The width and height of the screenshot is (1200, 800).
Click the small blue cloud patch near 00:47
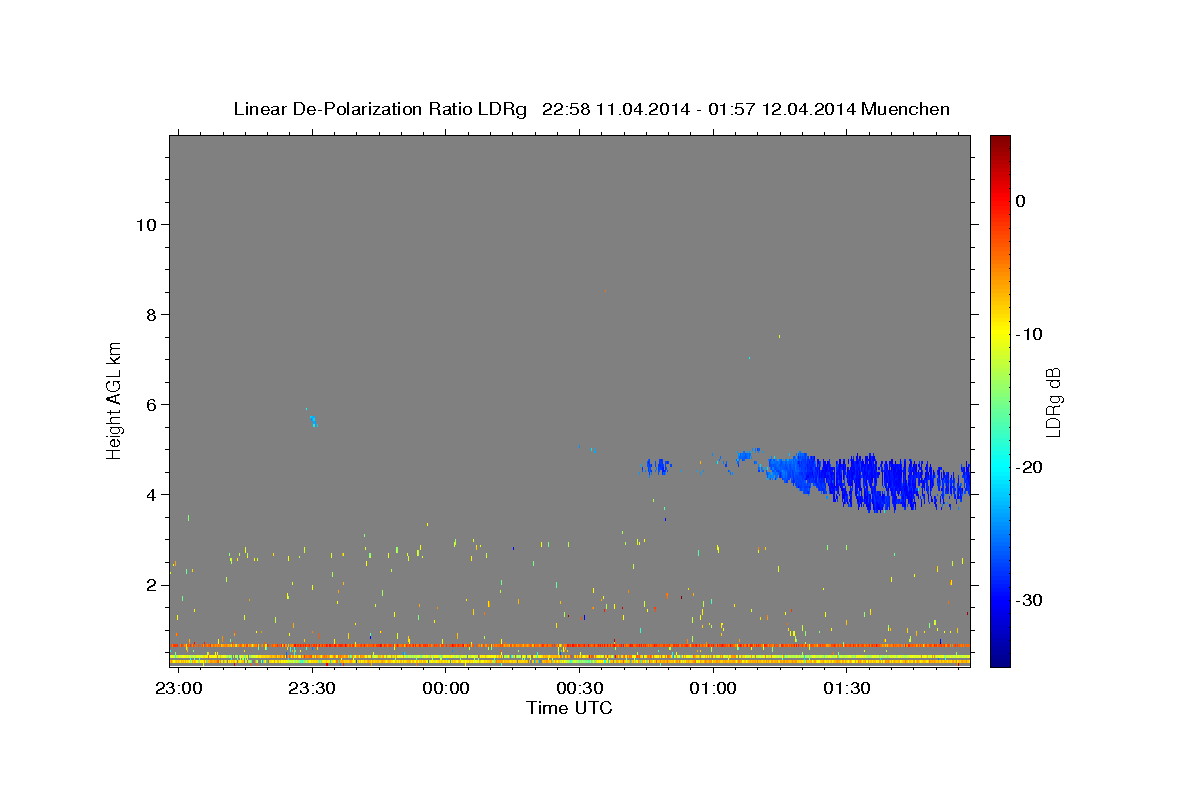(x=656, y=466)
